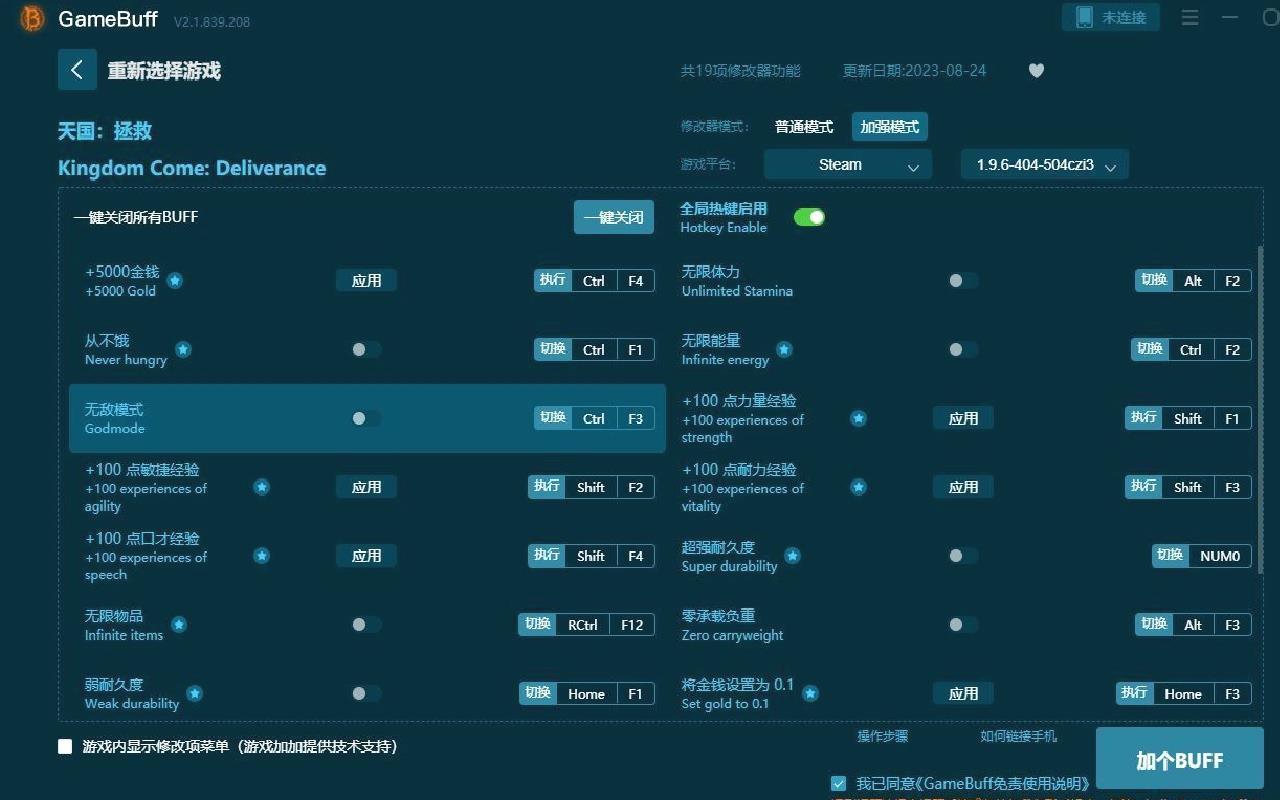Open the 如何链接手机 link

pyautogui.click(x=1018, y=736)
